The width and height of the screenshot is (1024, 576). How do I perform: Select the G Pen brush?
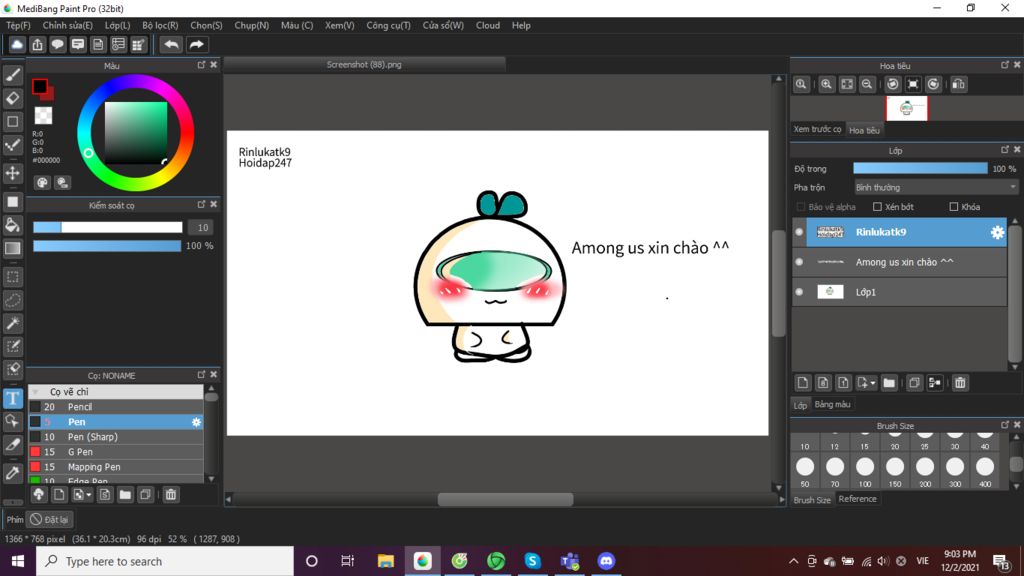116,452
